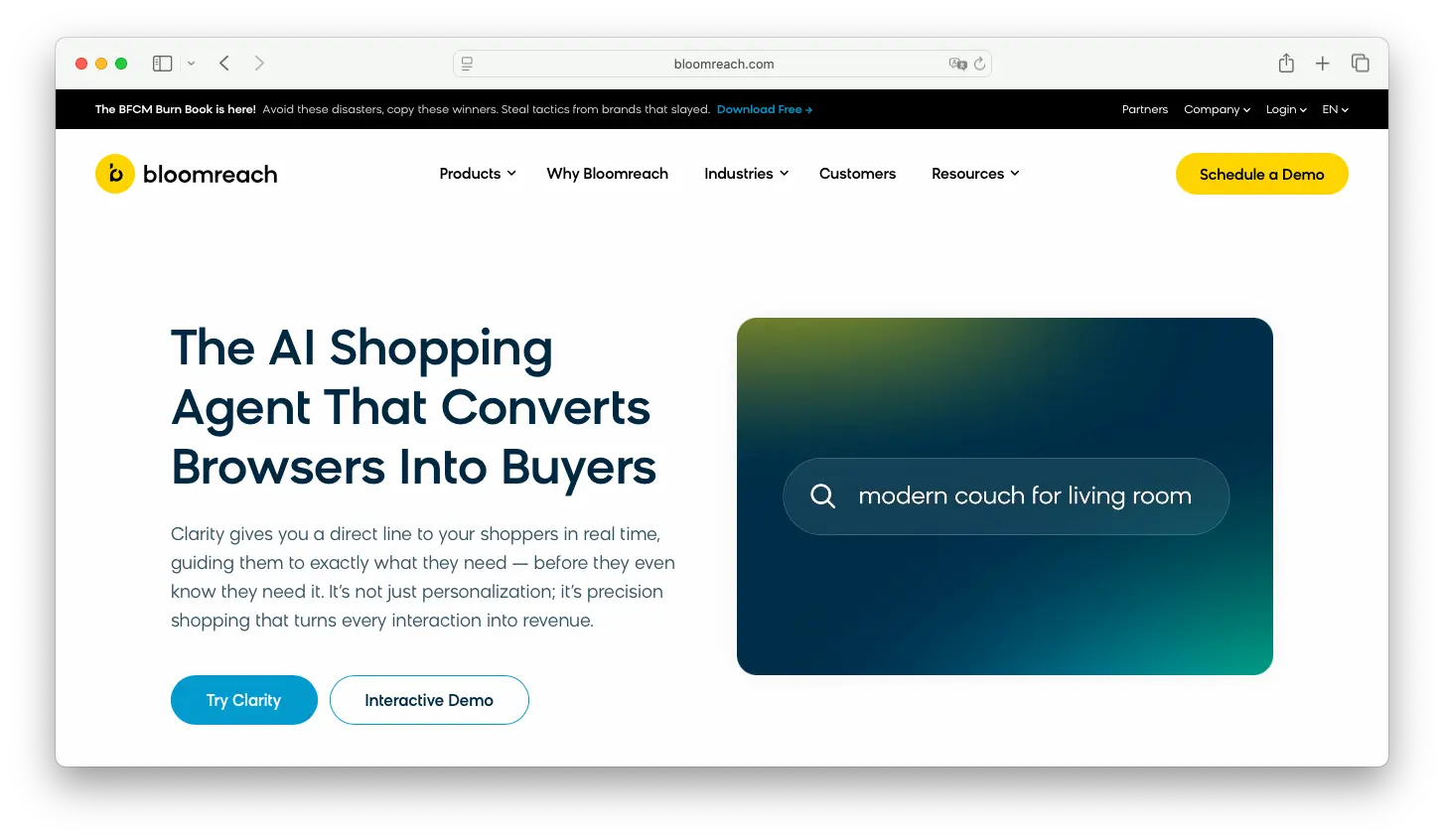Click 'The BFCM Burn Book is here!' text
The height and width of the screenshot is (840, 1444).
pos(175,109)
